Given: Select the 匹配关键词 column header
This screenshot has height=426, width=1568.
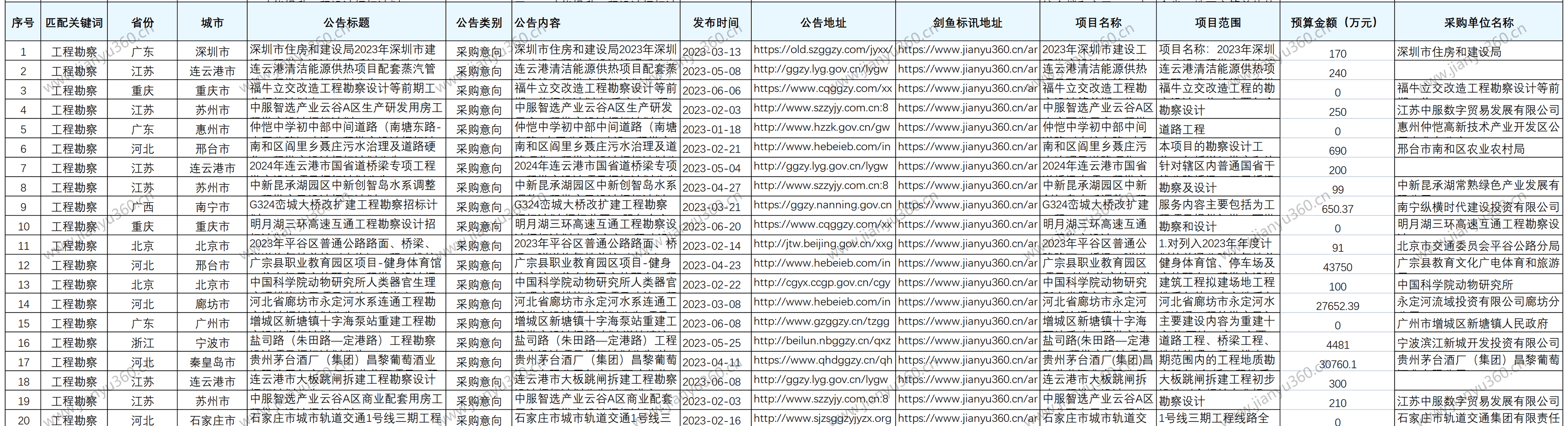Looking at the screenshot, I should (x=74, y=23).
